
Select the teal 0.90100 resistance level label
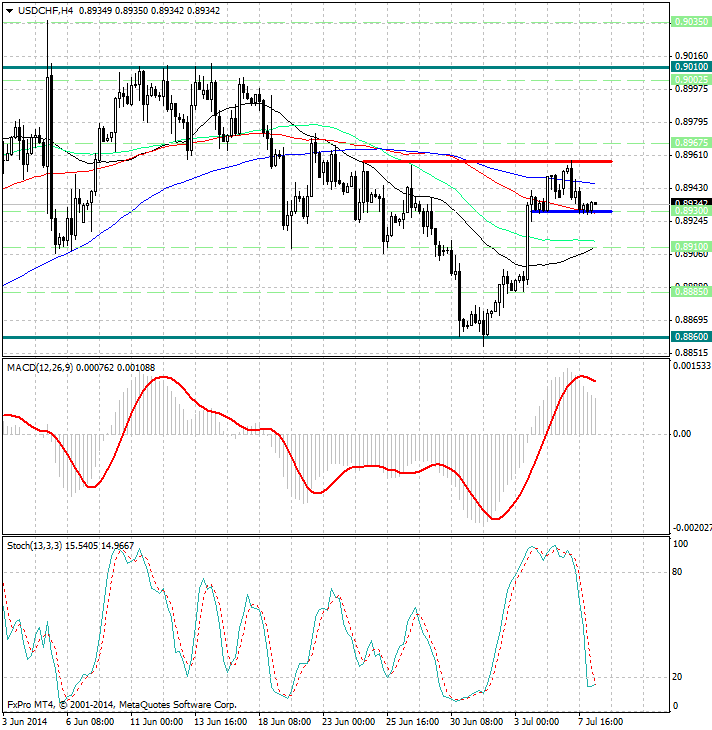pos(692,67)
